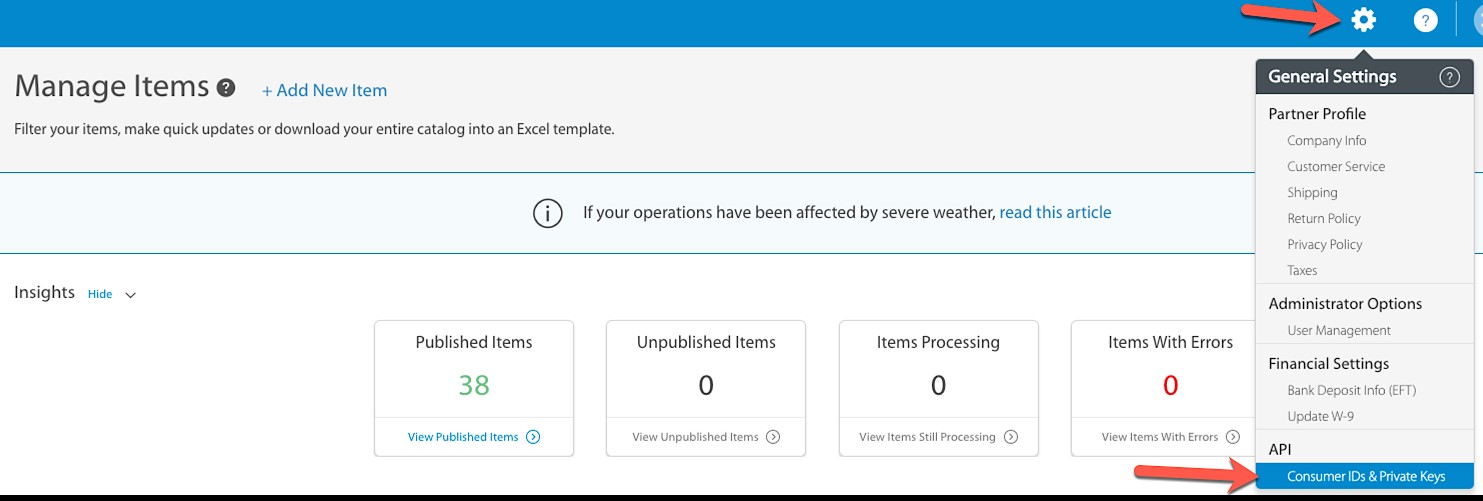The height and width of the screenshot is (501, 1483).
Task: Click the Published Items count 38
Action: tap(474, 385)
